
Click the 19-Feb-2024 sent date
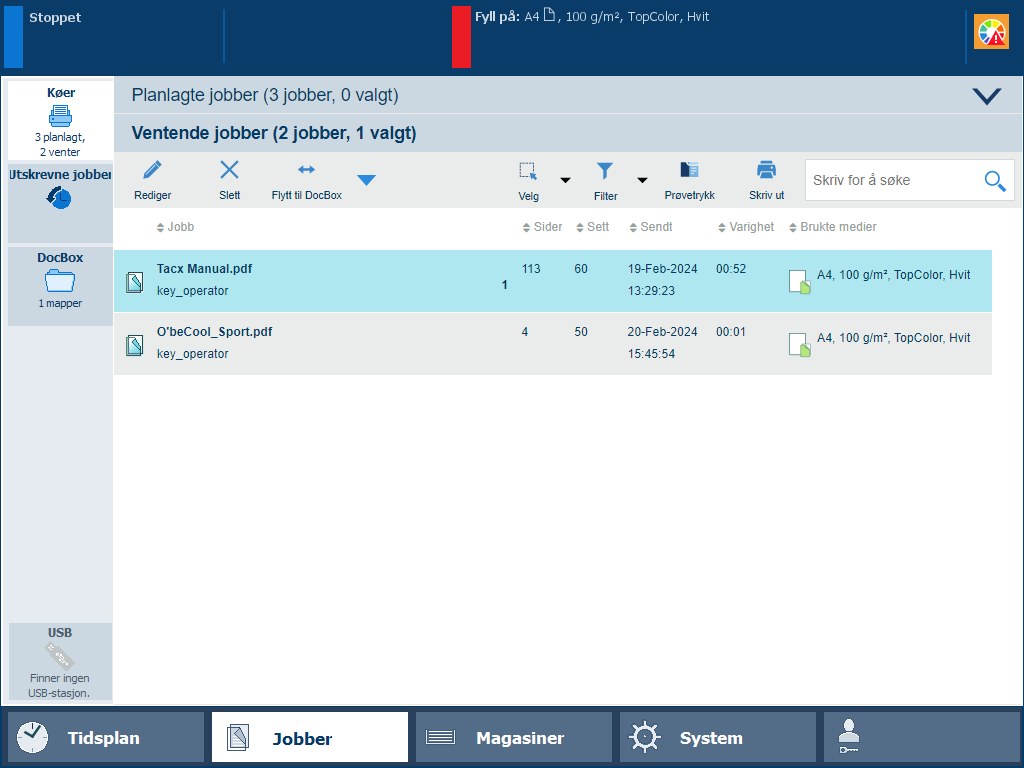[662, 269]
